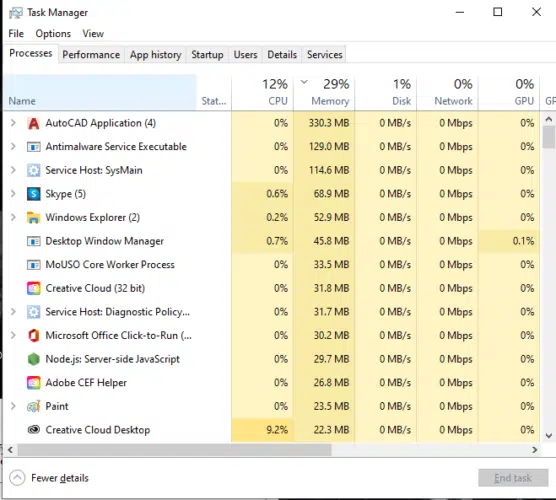Click the Node.js hexagon icon
The image size is (556, 500).
(34, 359)
